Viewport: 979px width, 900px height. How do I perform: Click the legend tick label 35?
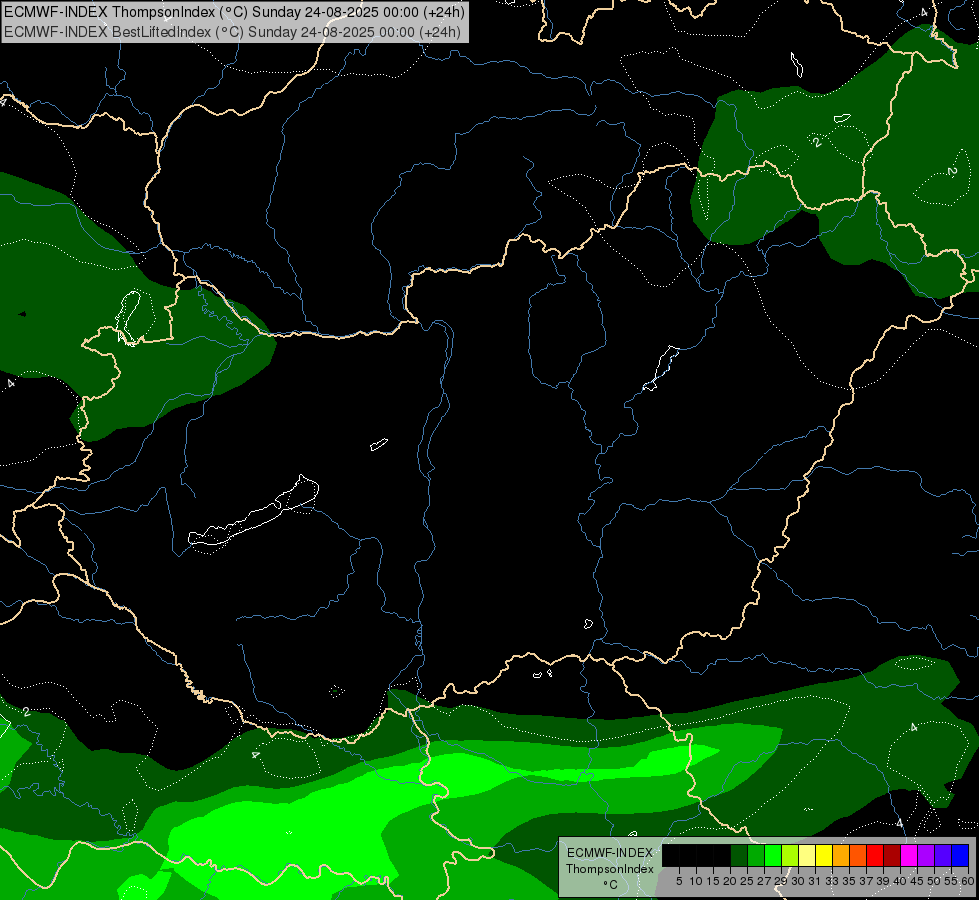tap(849, 881)
